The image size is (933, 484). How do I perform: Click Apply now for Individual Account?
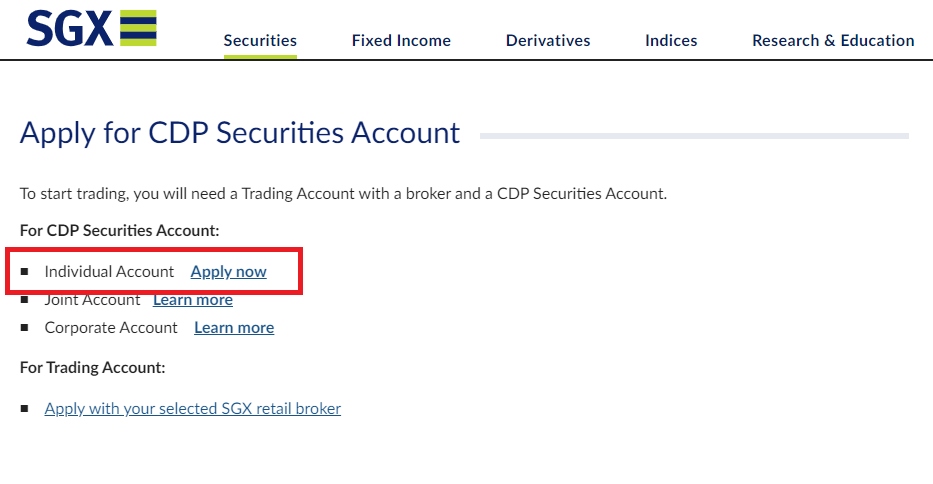(228, 272)
